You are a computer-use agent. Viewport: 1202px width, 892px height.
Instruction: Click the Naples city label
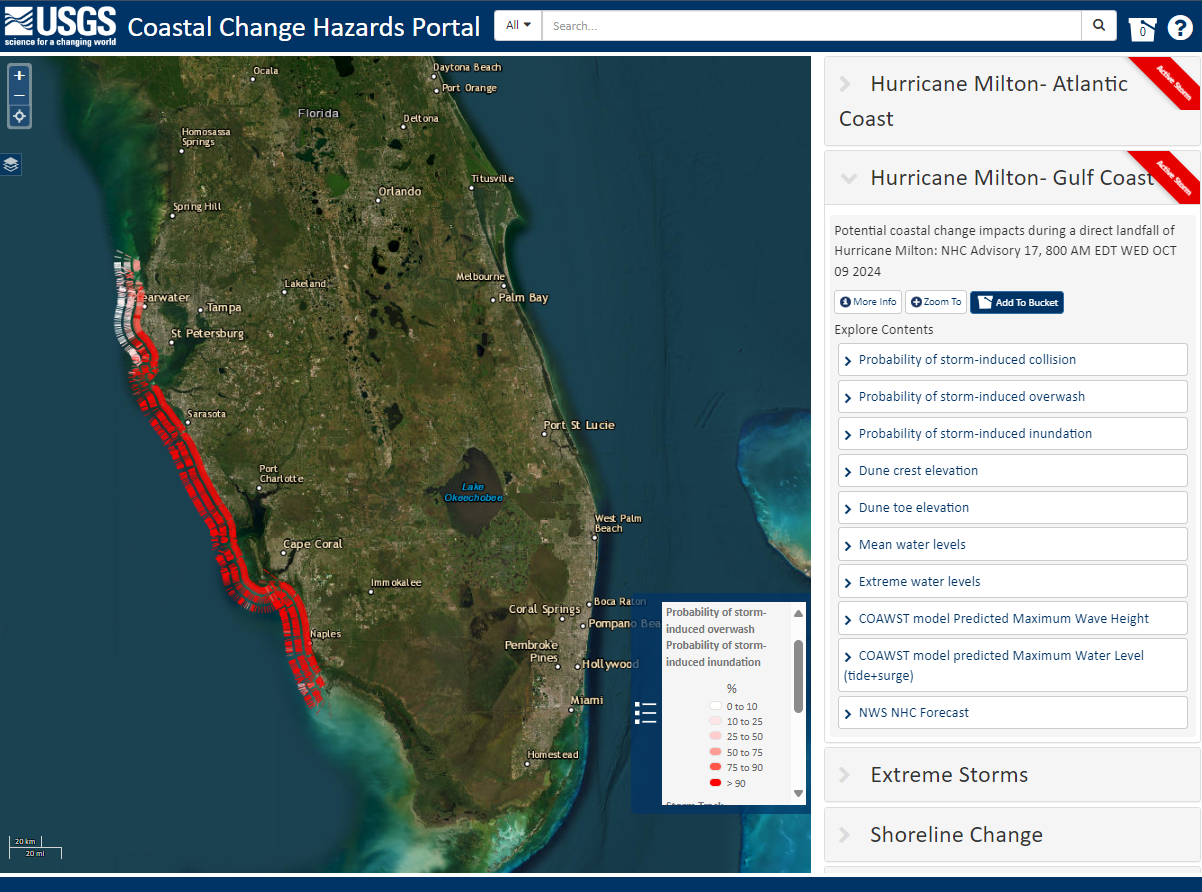[325, 634]
